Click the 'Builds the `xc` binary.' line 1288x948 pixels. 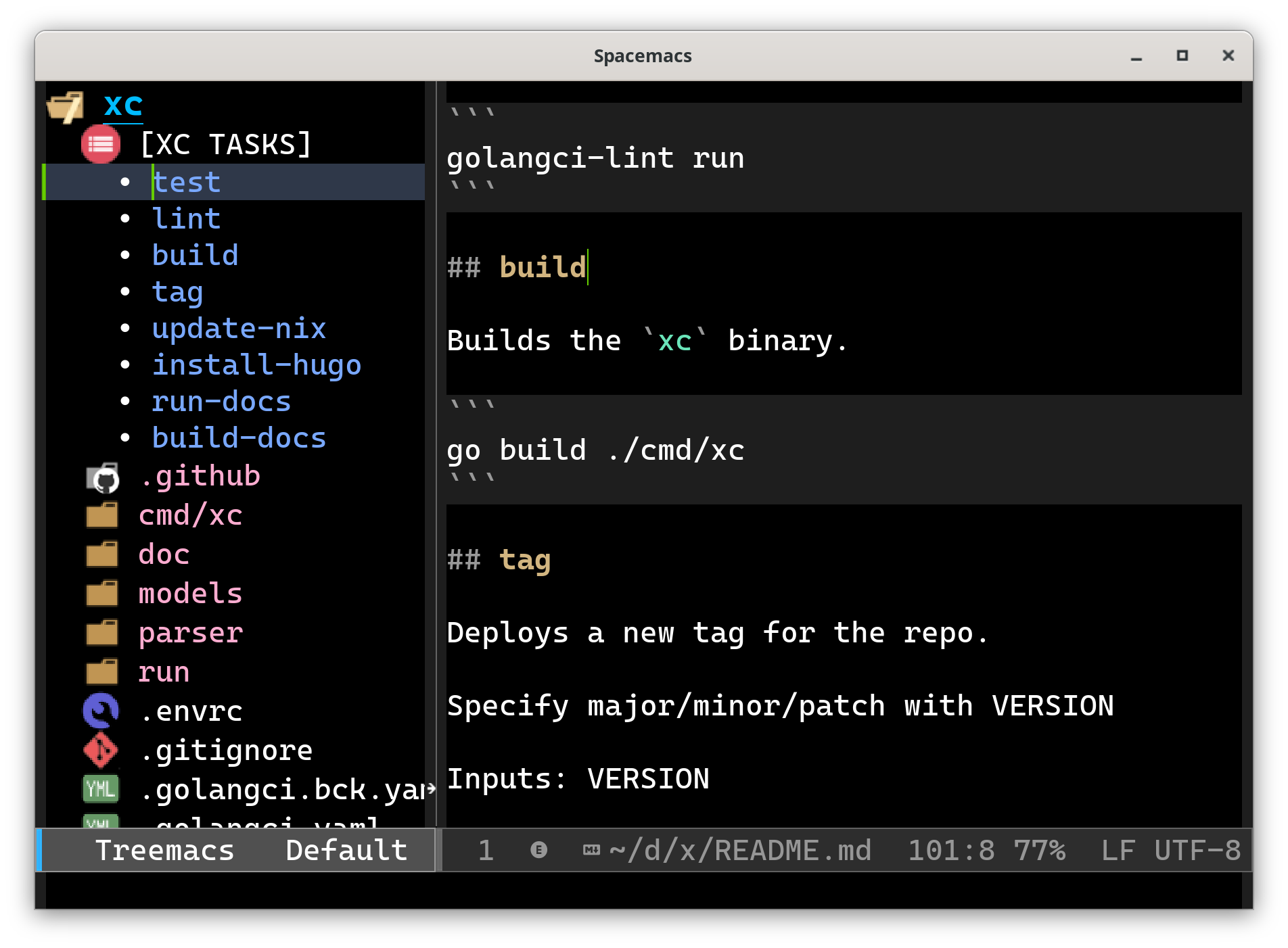(647, 341)
